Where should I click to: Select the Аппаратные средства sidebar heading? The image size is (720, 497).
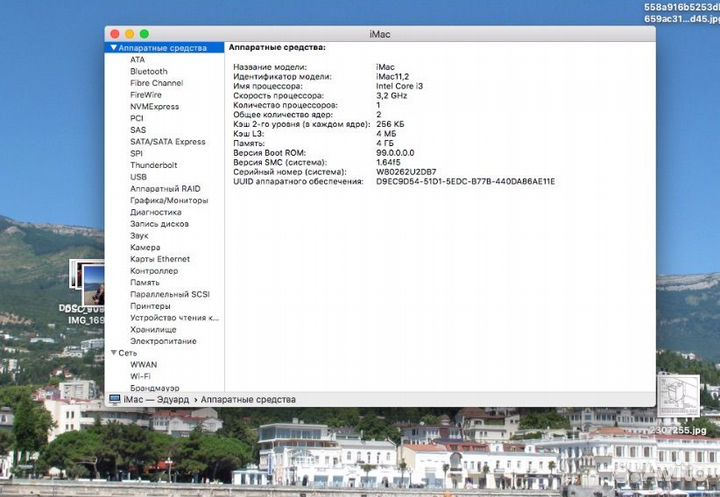pyautogui.click(x=164, y=48)
